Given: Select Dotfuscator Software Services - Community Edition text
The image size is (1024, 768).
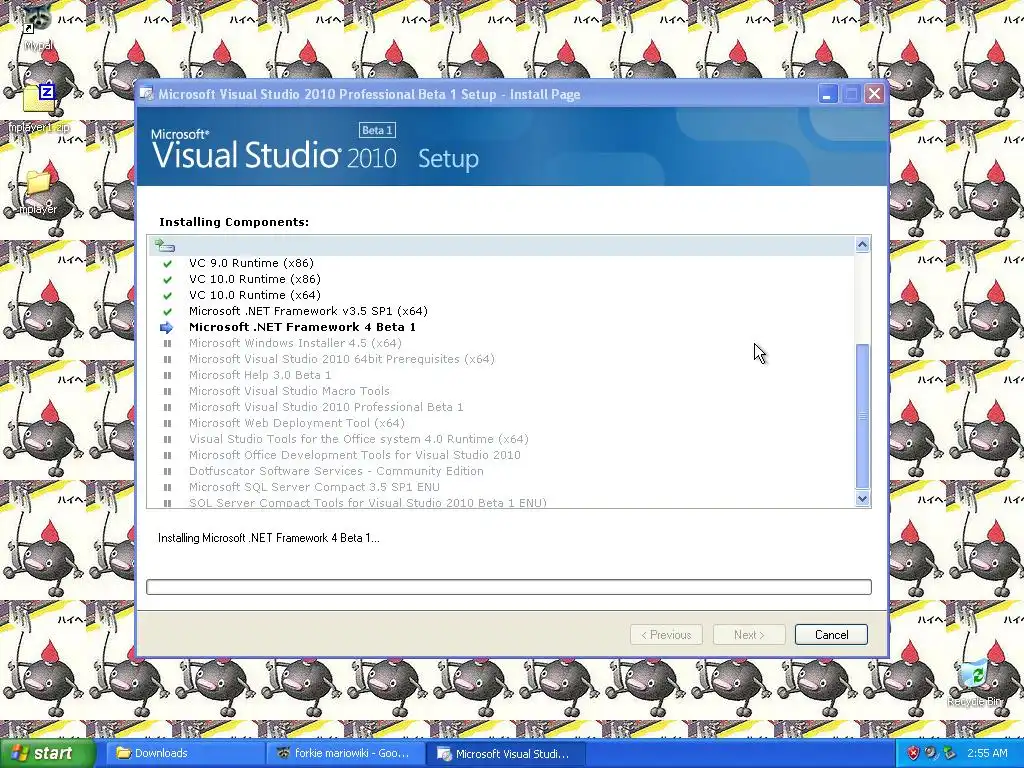Looking at the screenshot, I should coord(336,471).
